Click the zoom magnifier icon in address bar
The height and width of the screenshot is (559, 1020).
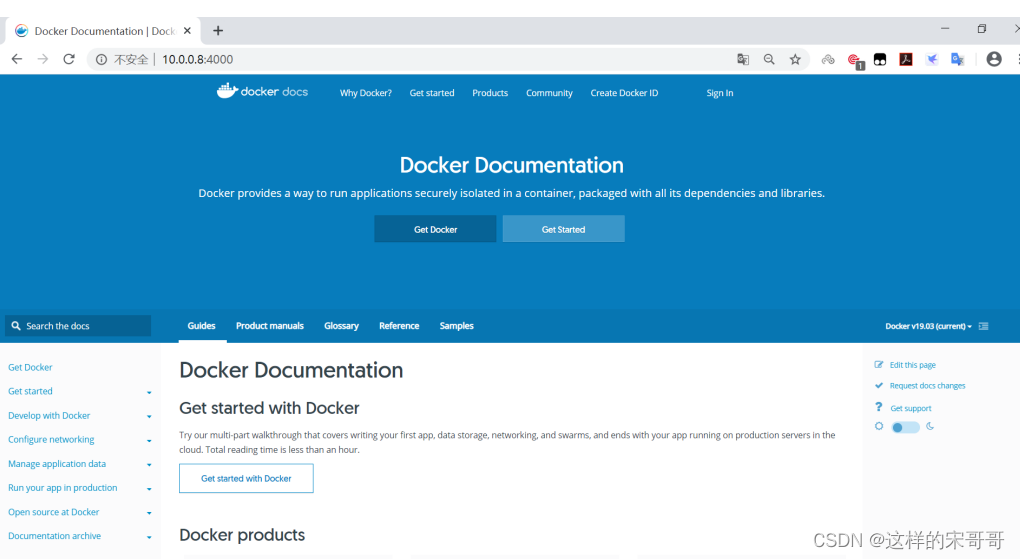[x=769, y=59]
